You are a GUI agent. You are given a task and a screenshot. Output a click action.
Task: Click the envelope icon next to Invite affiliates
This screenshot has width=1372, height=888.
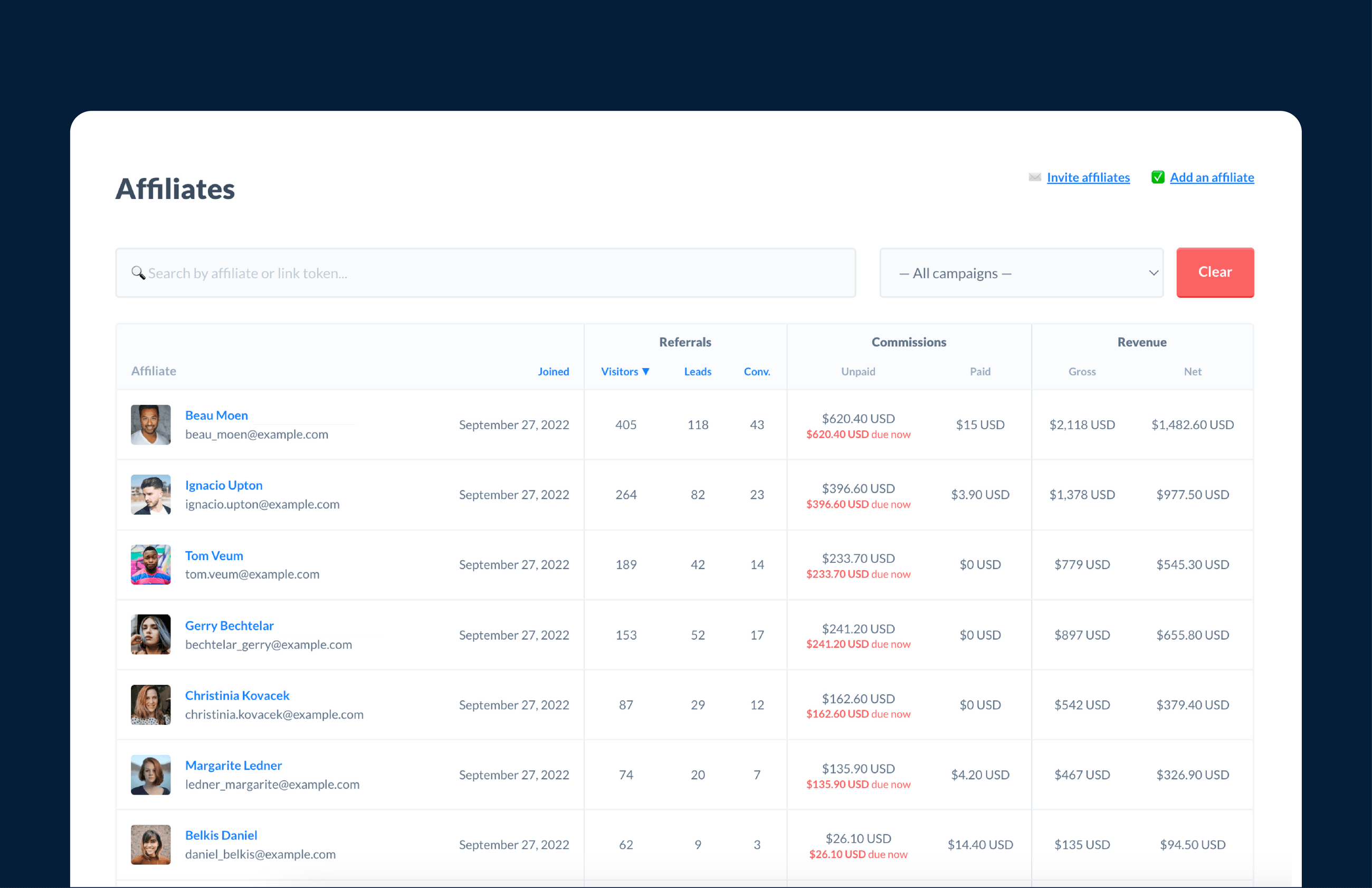coord(1034,177)
